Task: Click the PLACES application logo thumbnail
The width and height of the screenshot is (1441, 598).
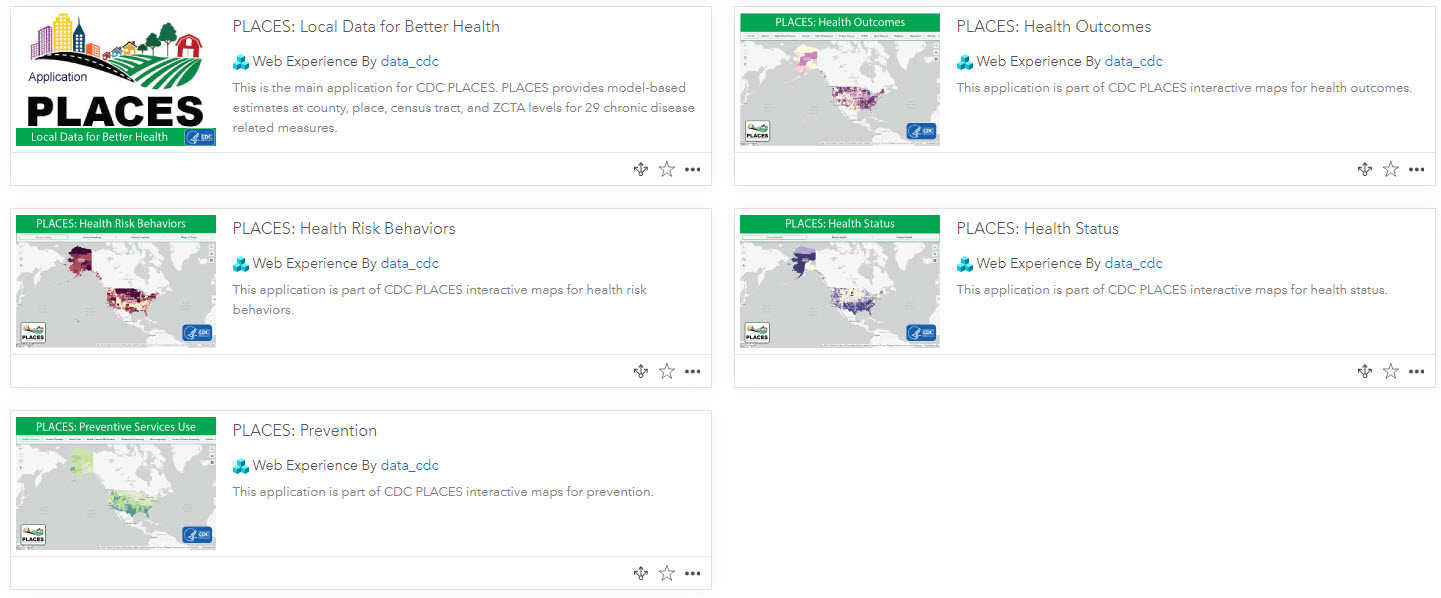Action: [116, 80]
